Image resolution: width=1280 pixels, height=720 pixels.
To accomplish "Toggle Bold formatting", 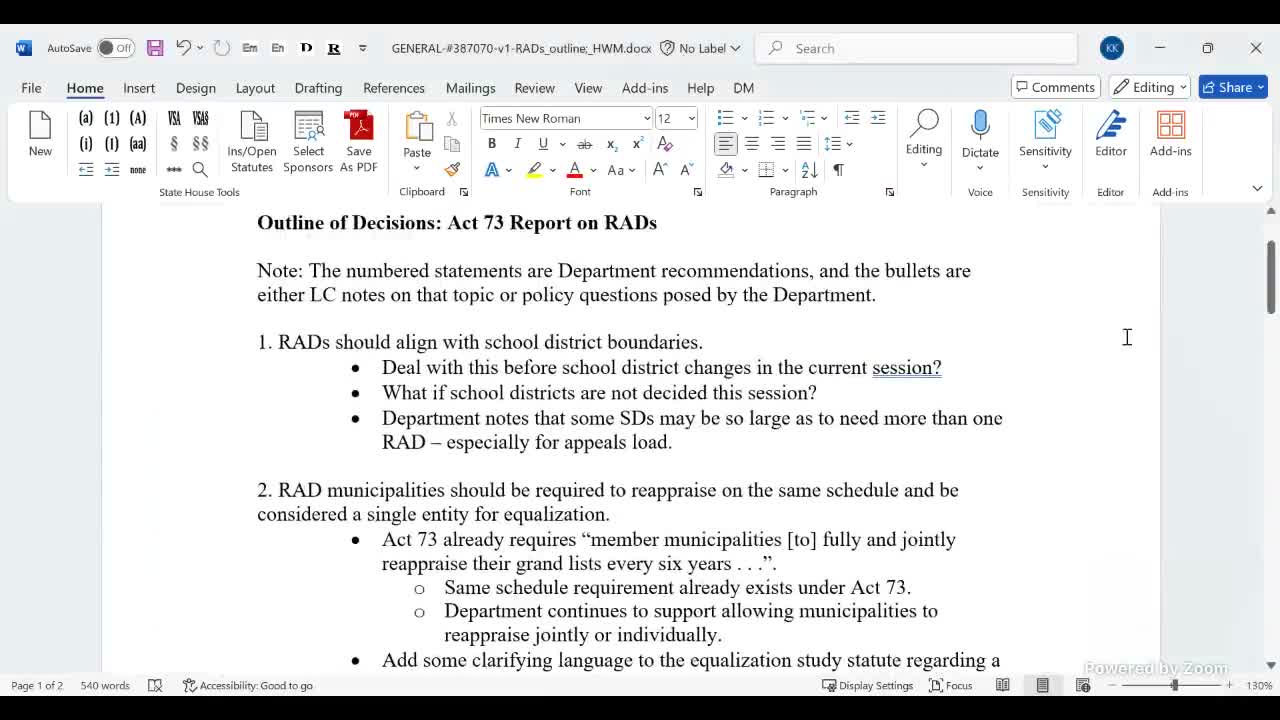I will point(492,144).
